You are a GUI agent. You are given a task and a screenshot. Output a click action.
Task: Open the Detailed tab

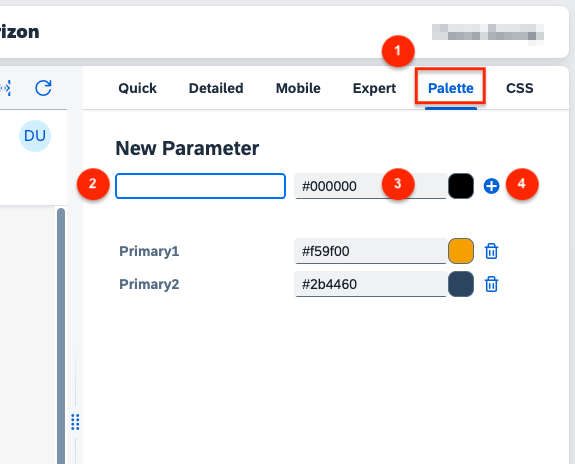pos(216,88)
